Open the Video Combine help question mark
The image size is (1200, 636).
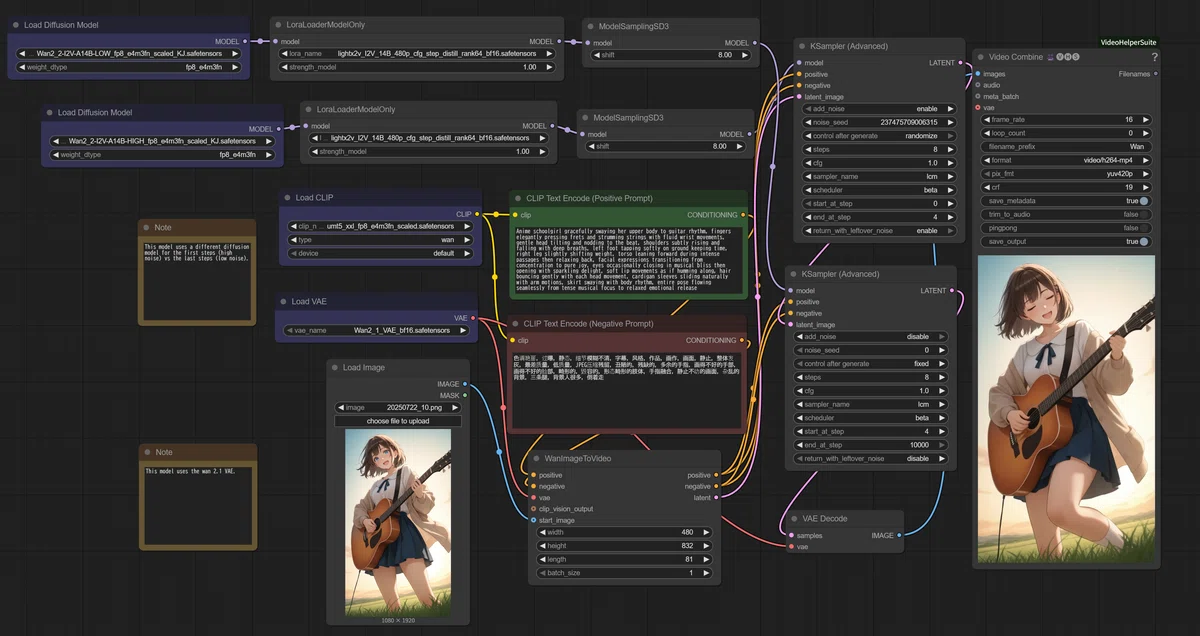point(1154,57)
